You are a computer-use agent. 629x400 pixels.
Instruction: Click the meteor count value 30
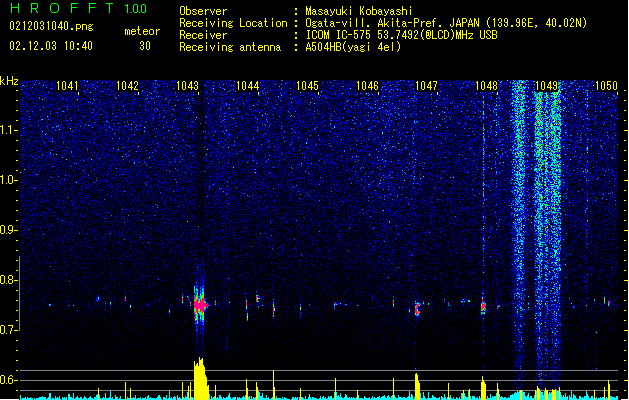click(145, 46)
